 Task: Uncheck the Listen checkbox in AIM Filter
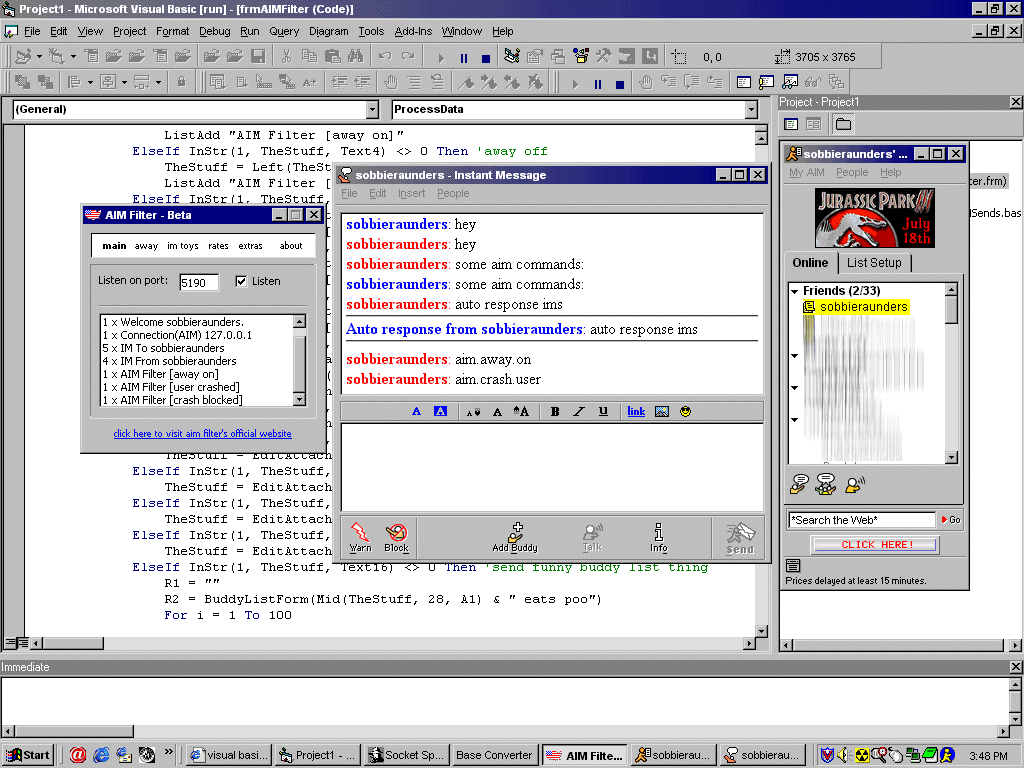pyautogui.click(x=241, y=281)
